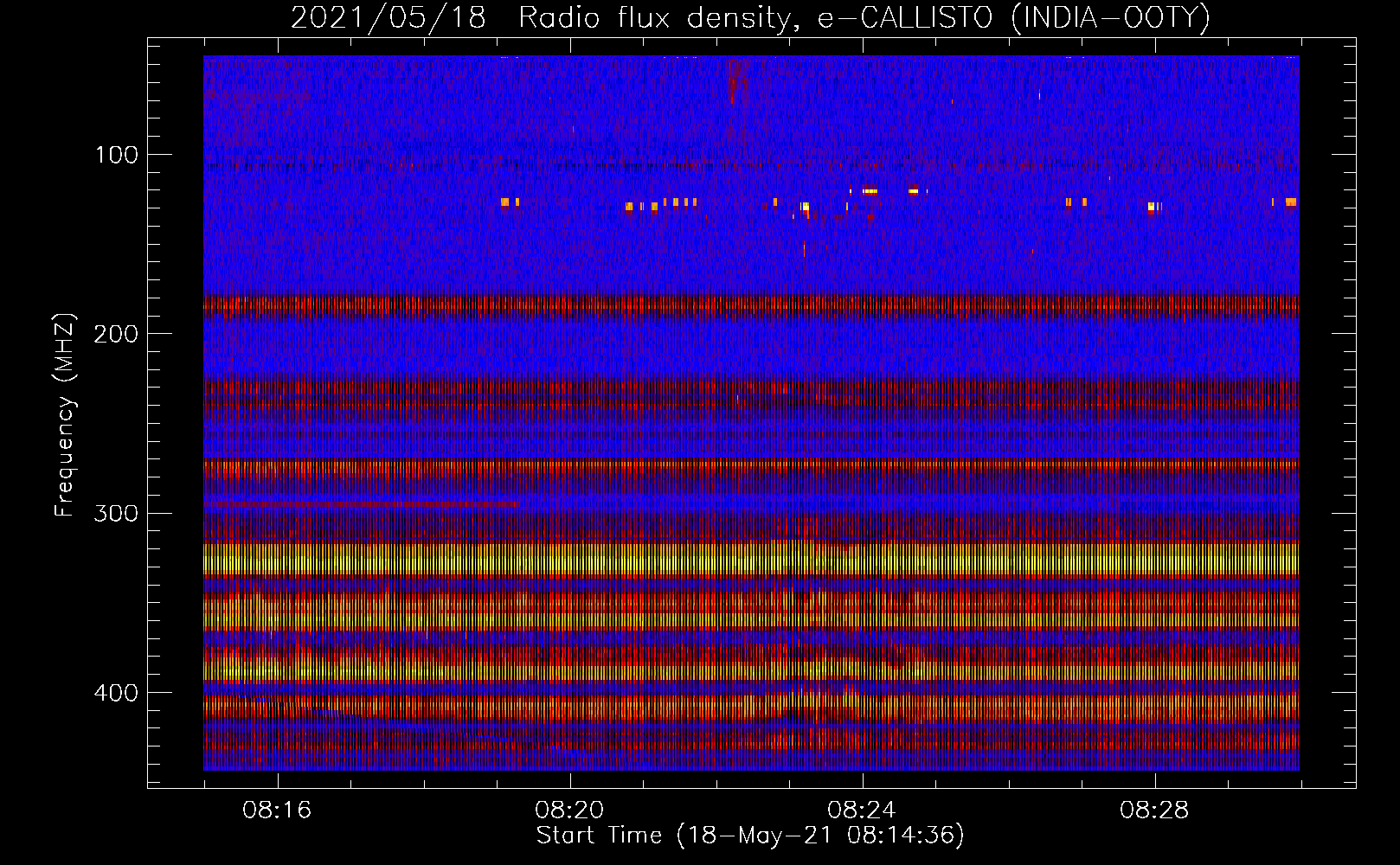The height and width of the screenshot is (865, 1400).
Task: Click the 08:16 time tick label
Action: coord(277,810)
